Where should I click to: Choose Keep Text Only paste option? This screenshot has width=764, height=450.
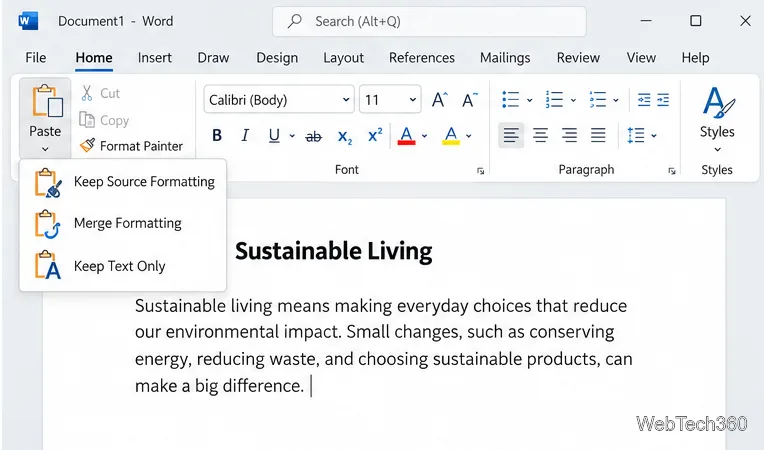[123, 266]
